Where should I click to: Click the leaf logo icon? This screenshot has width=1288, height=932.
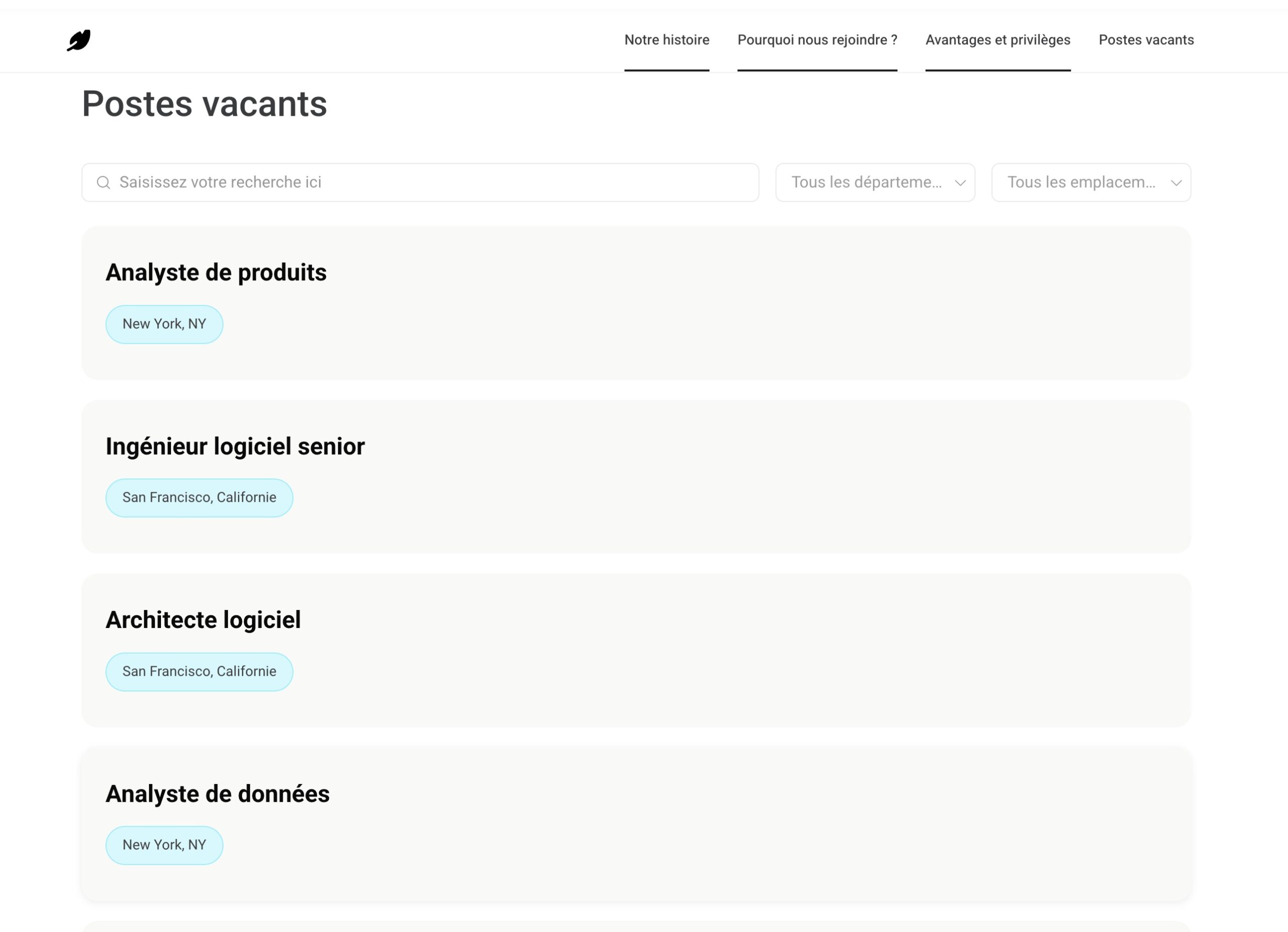click(79, 40)
